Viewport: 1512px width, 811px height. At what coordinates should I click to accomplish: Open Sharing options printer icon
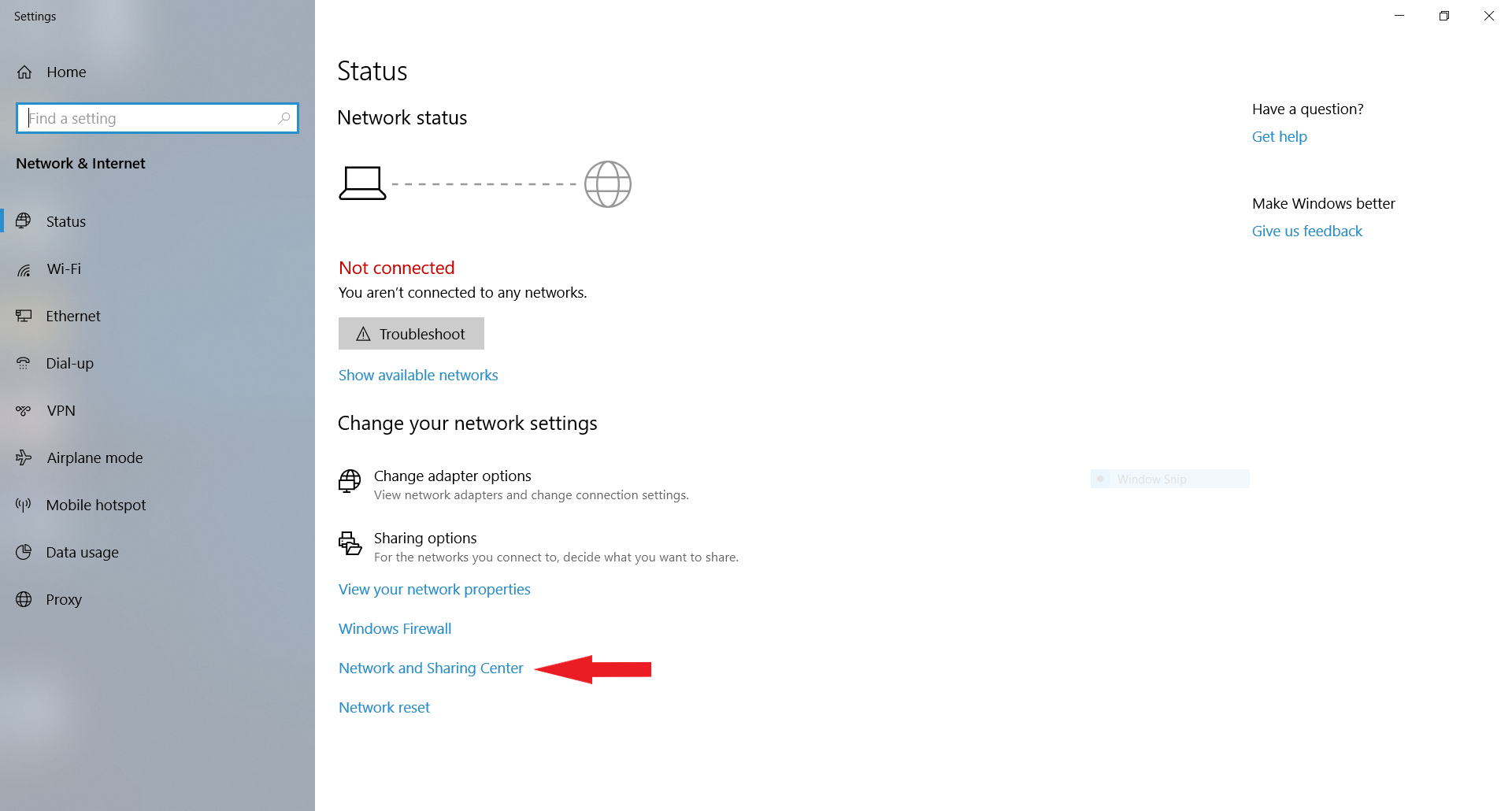[350, 543]
